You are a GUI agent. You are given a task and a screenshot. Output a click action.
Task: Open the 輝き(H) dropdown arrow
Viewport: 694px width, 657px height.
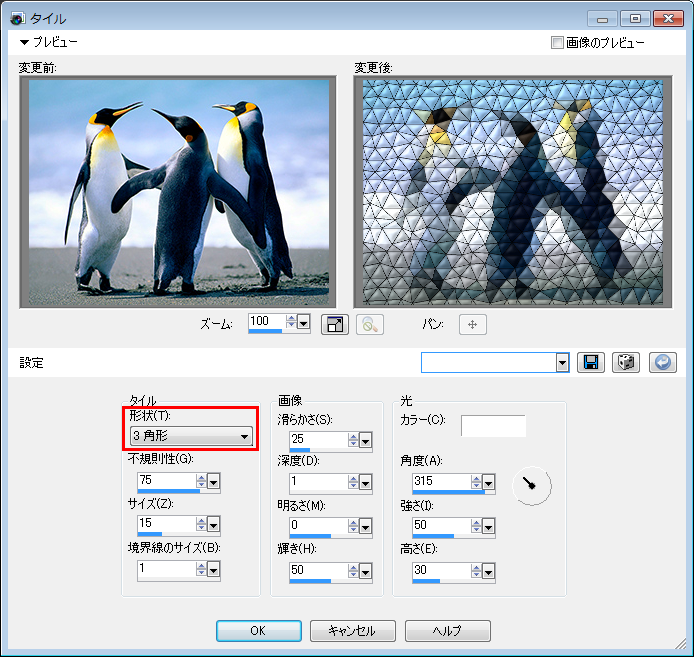(365, 572)
